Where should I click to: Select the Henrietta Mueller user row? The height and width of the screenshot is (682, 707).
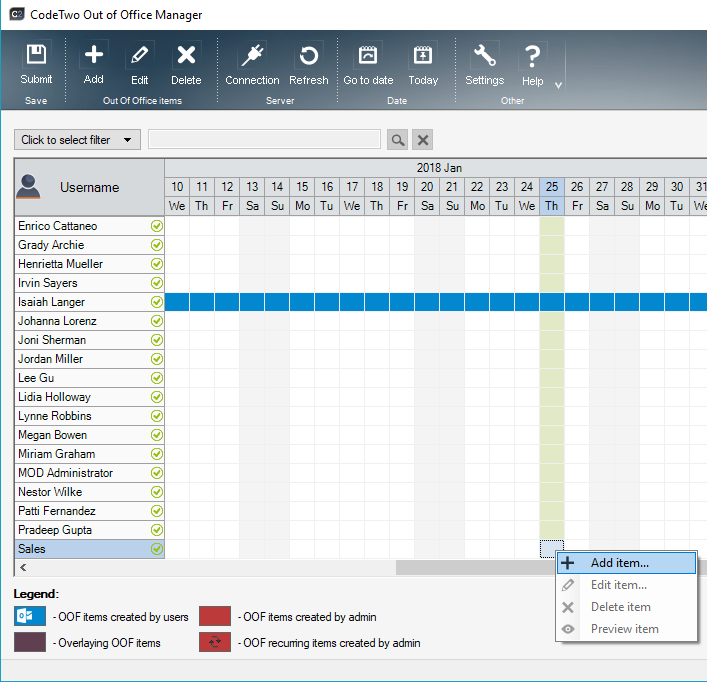tap(90, 264)
